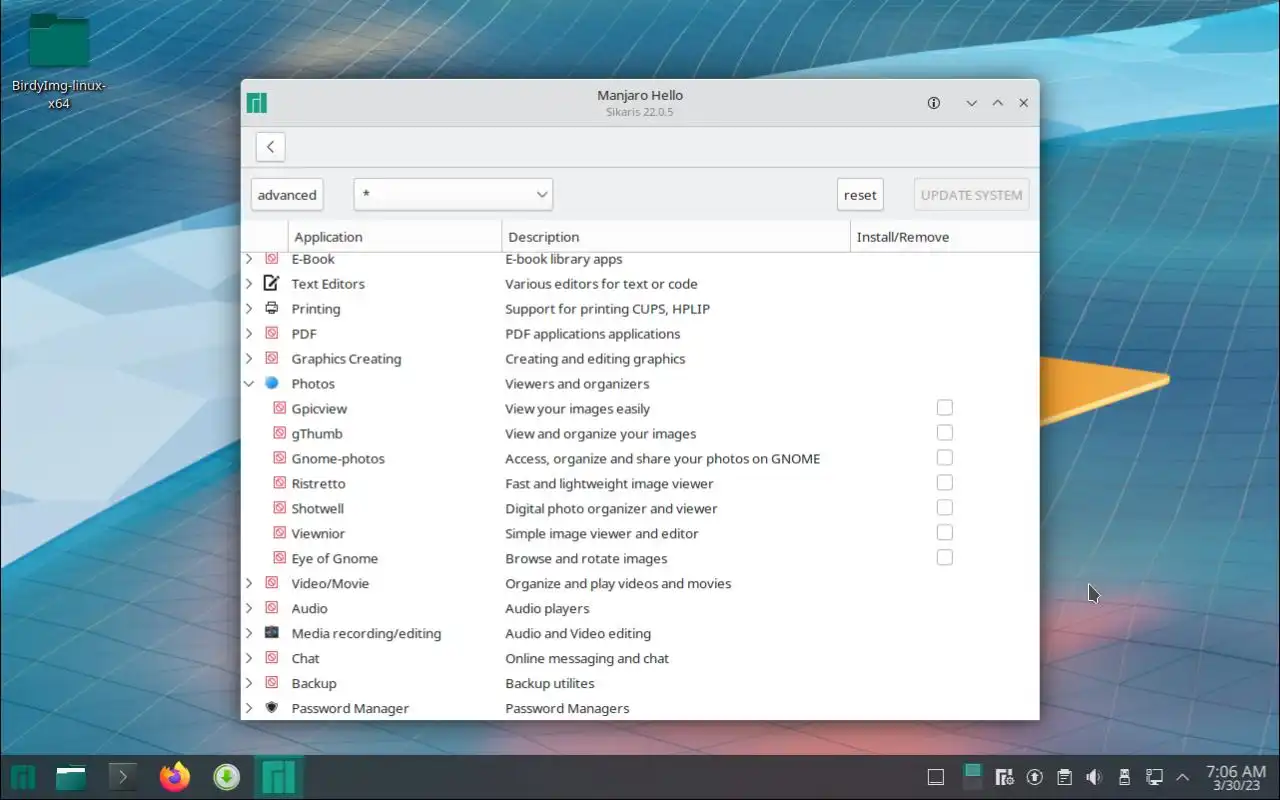Image resolution: width=1280 pixels, height=800 pixels.
Task: Check the Eye of Gnome install checkbox
Action: point(945,558)
